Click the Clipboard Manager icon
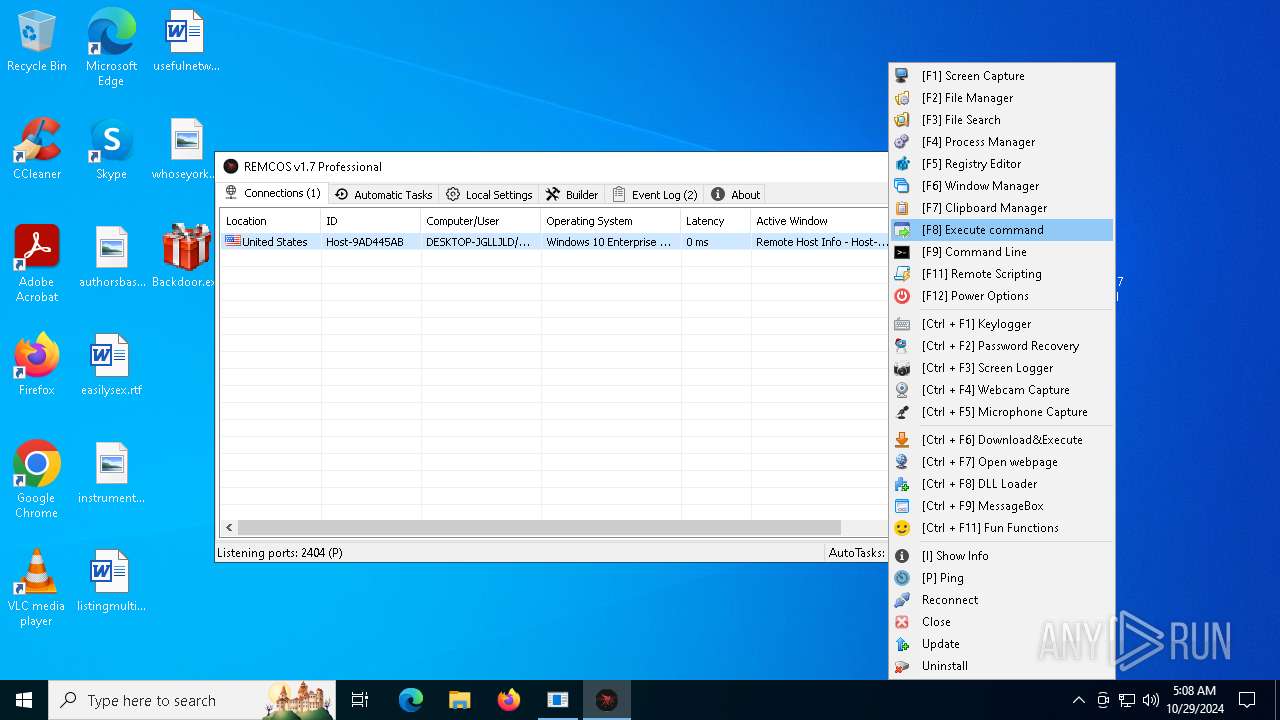 tap(902, 208)
